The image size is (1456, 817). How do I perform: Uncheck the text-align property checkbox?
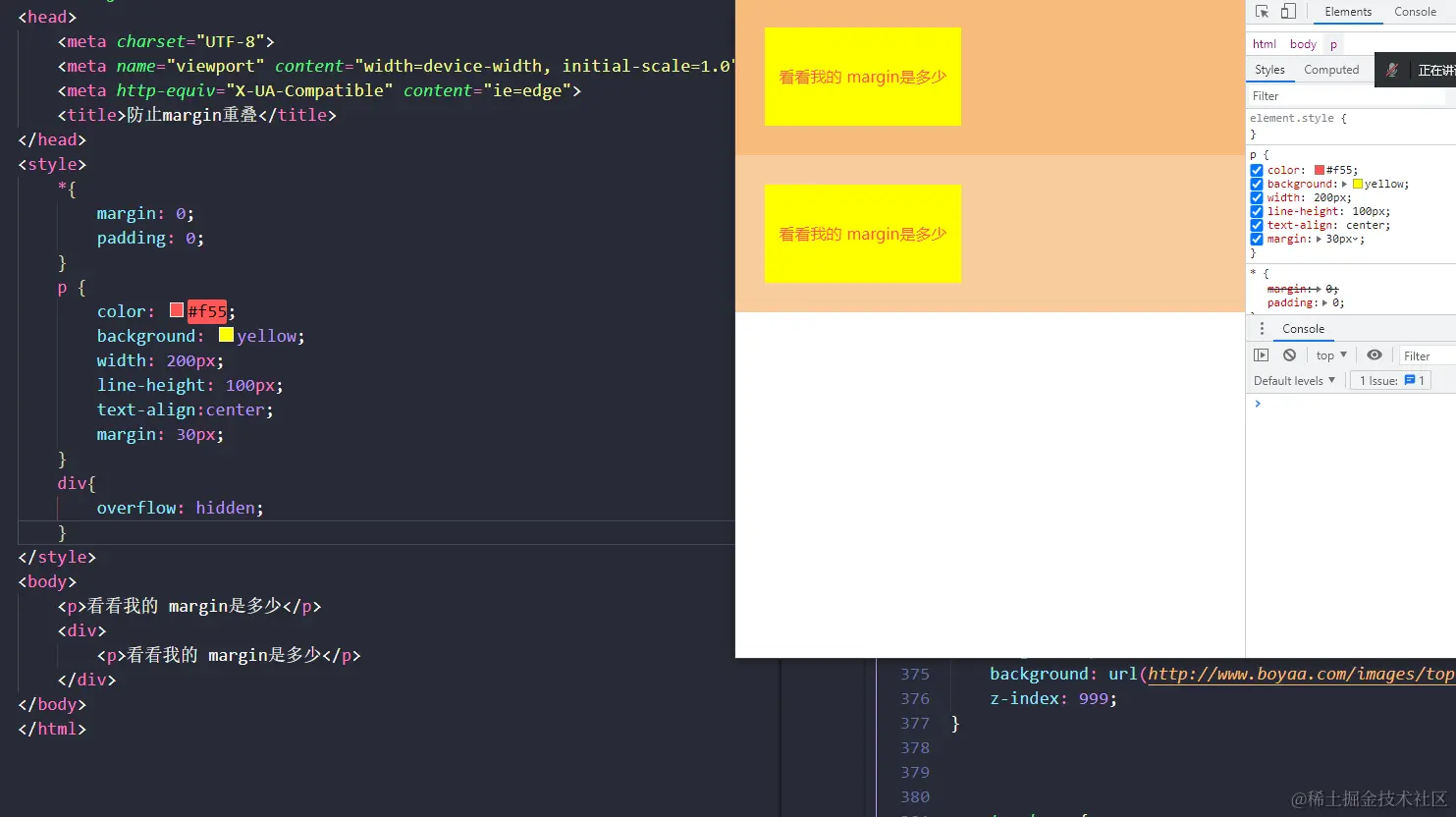point(1257,225)
